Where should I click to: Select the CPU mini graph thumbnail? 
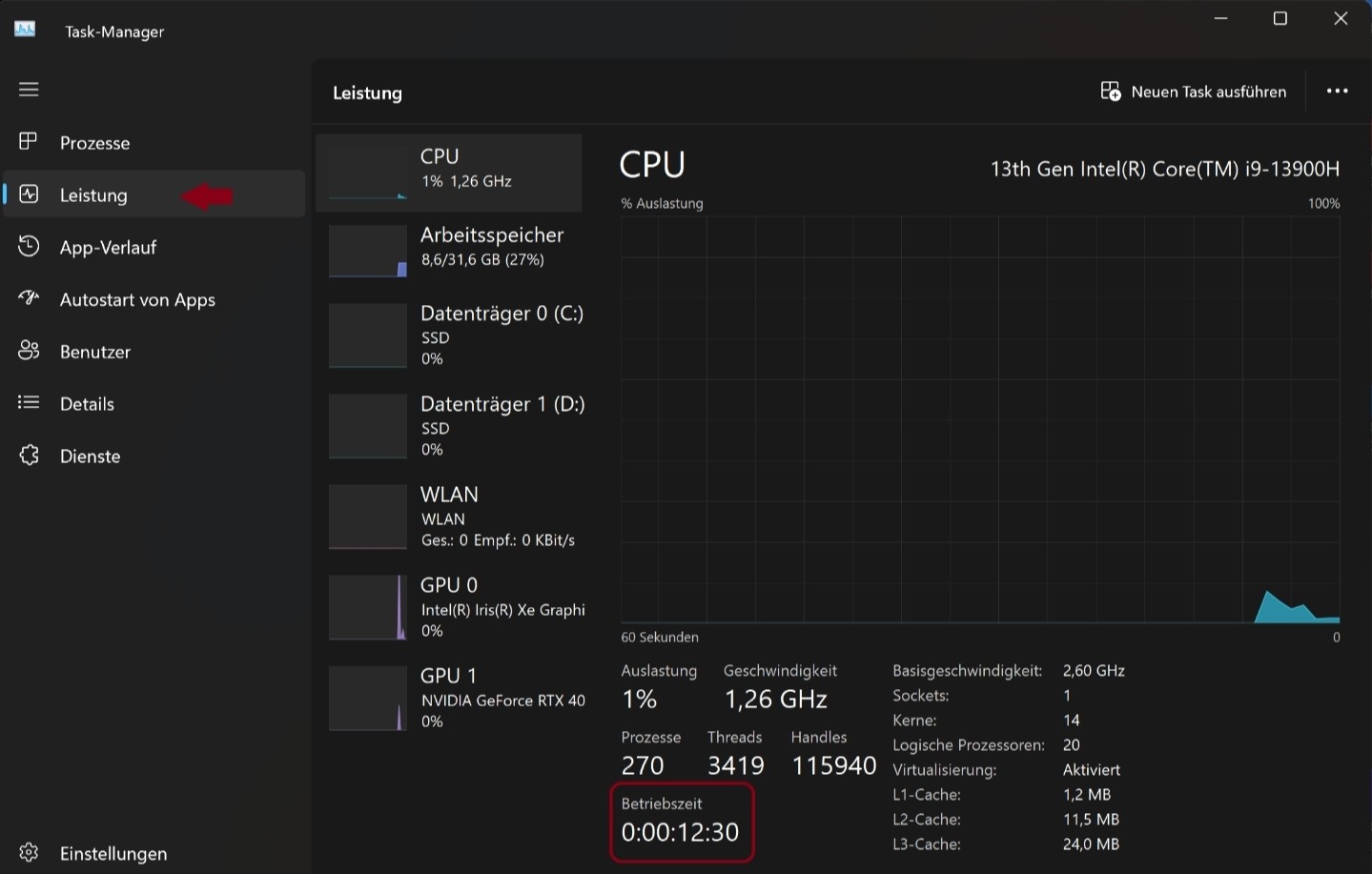coord(368,172)
